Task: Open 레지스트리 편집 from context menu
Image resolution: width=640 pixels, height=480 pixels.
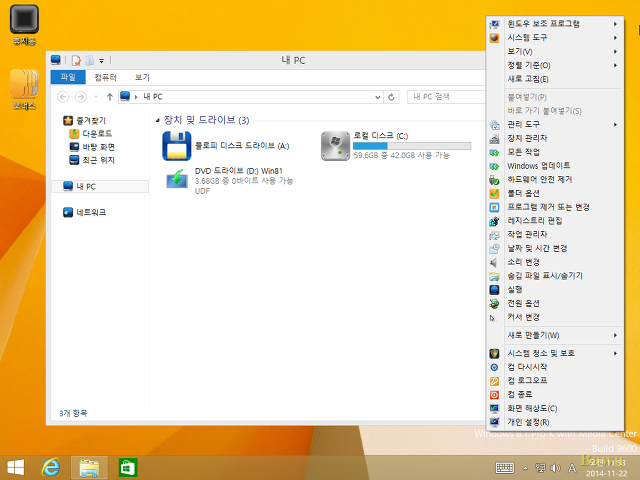Action: [x=555, y=220]
